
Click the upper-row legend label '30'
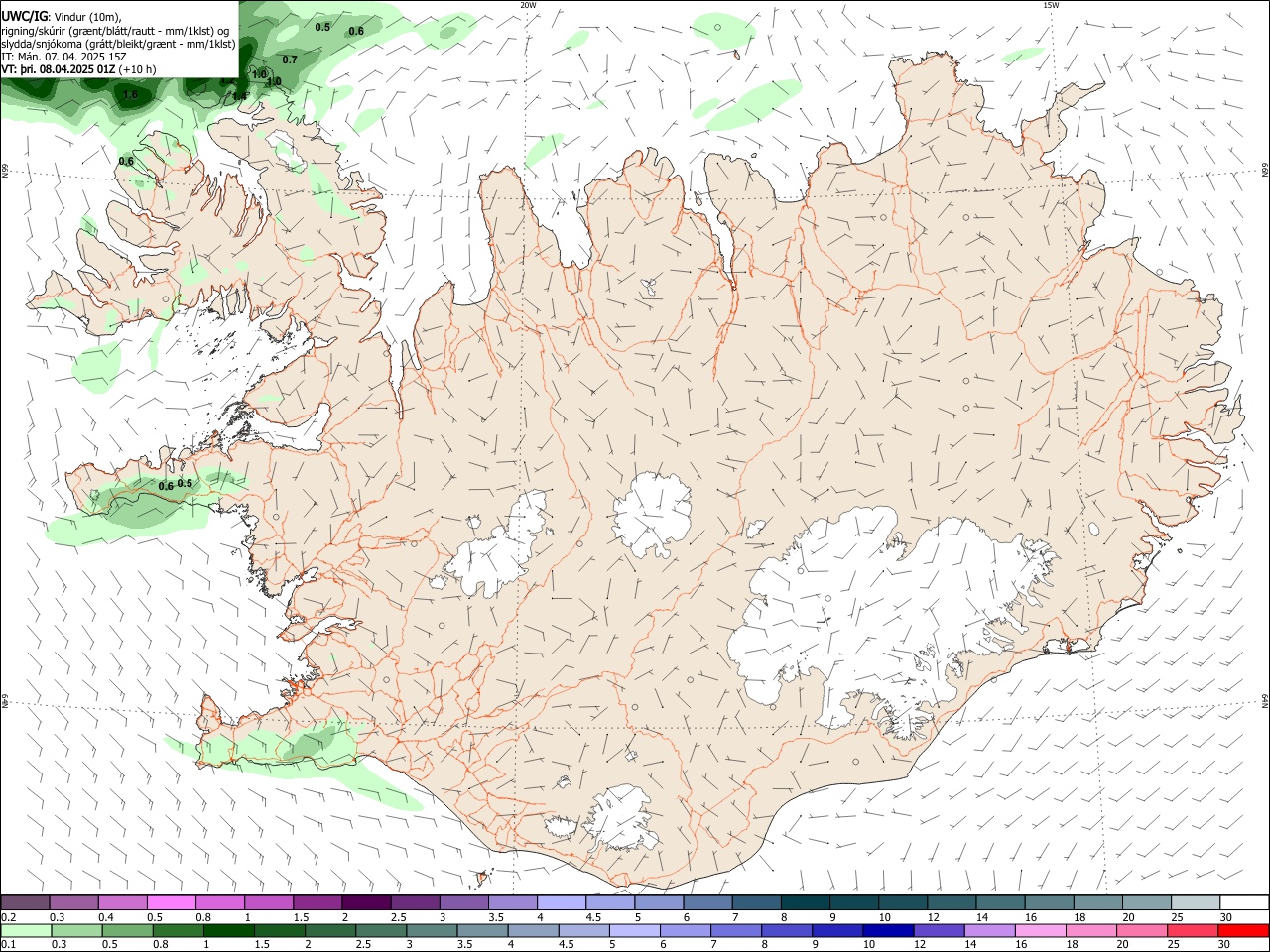click(x=1225, y=916)
